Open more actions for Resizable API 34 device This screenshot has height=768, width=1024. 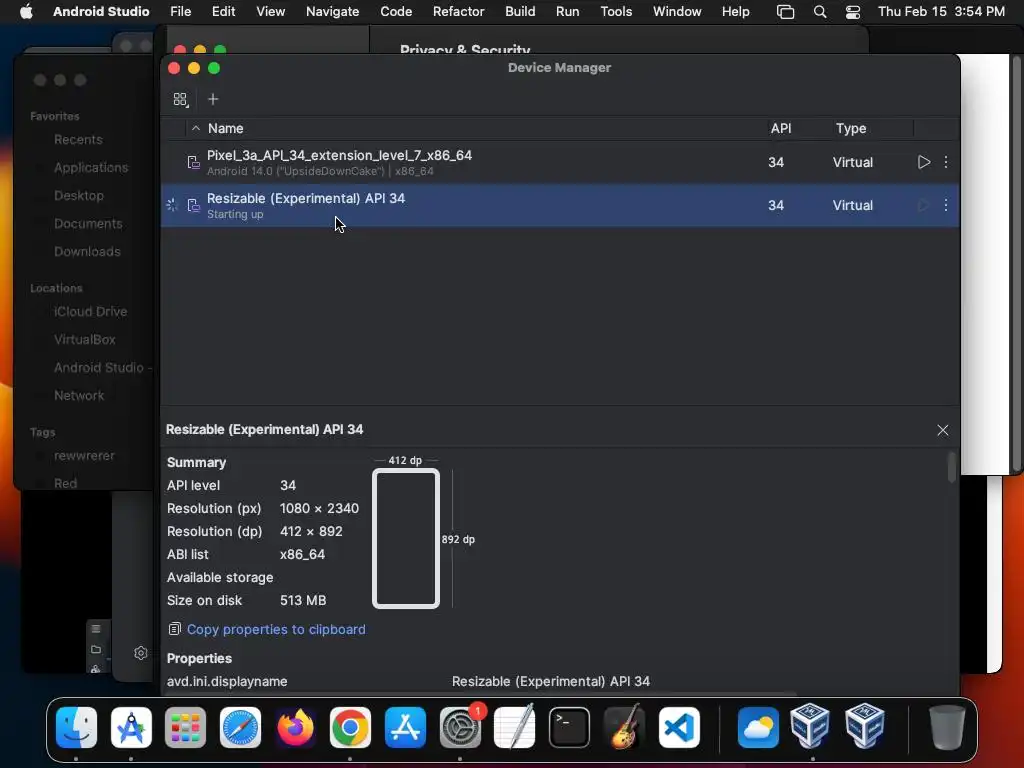pyautogui.click(x=946, y=205)
